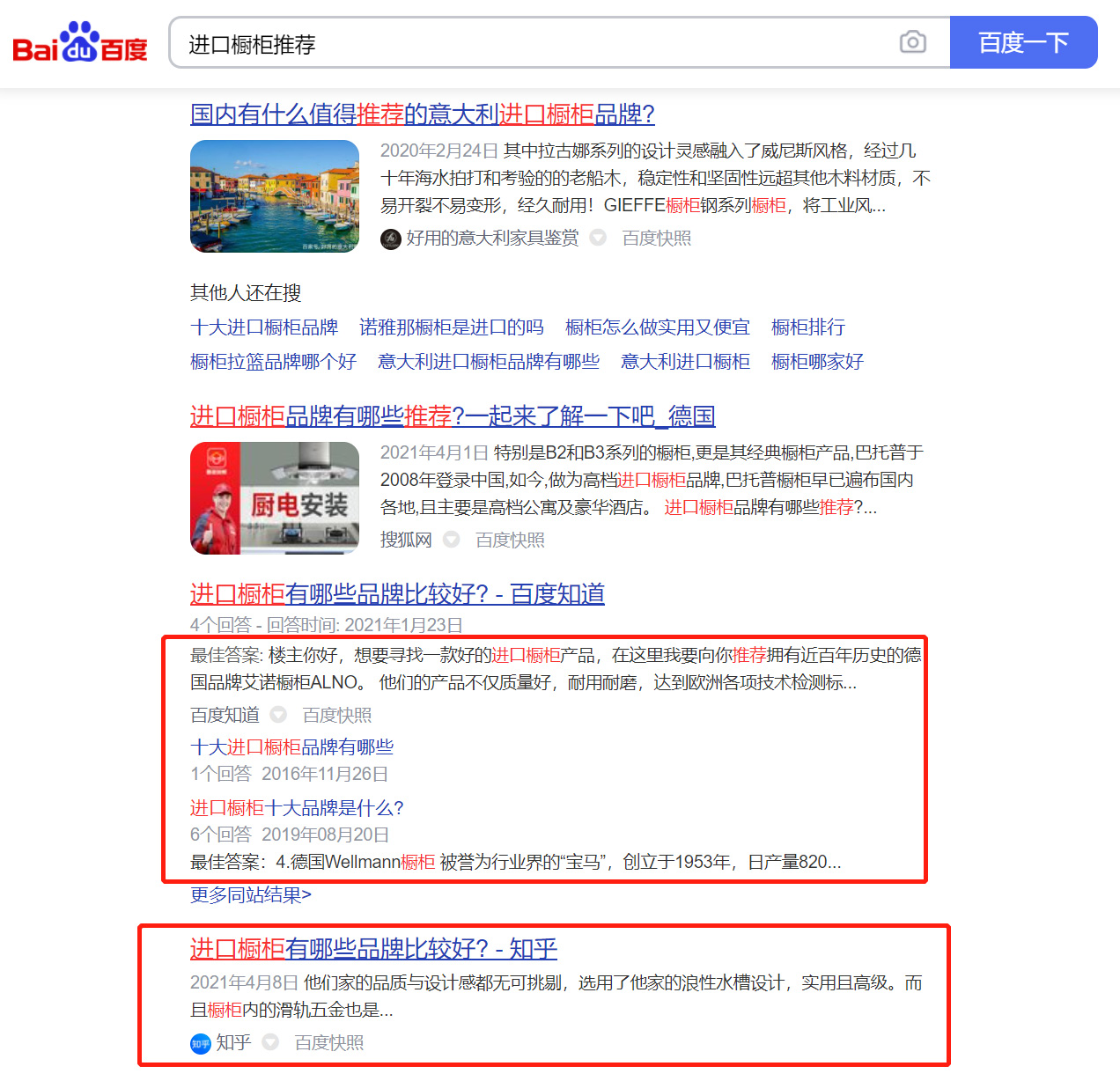Search related term 橱柜排行

(808, 327)
